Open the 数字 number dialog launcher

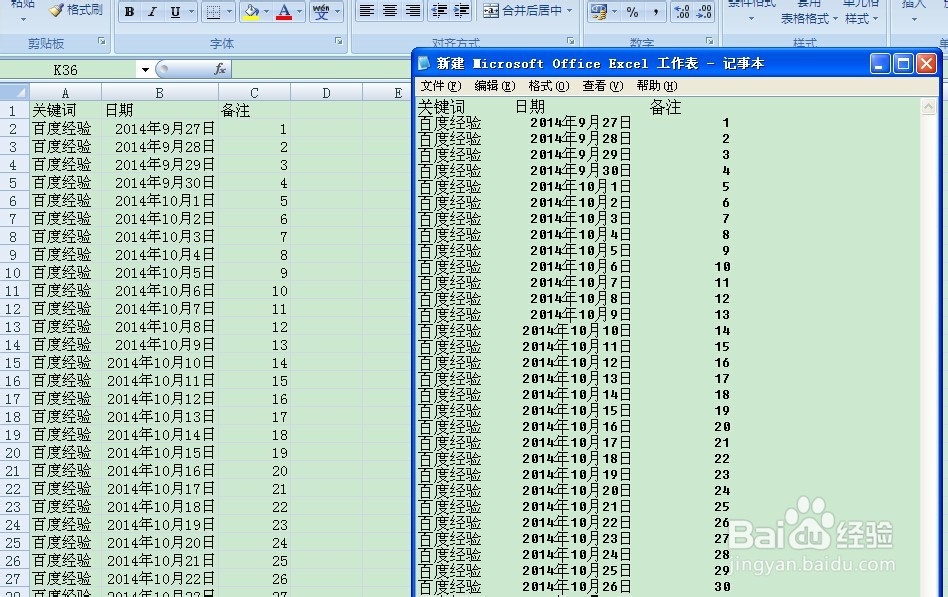[710, 41]
